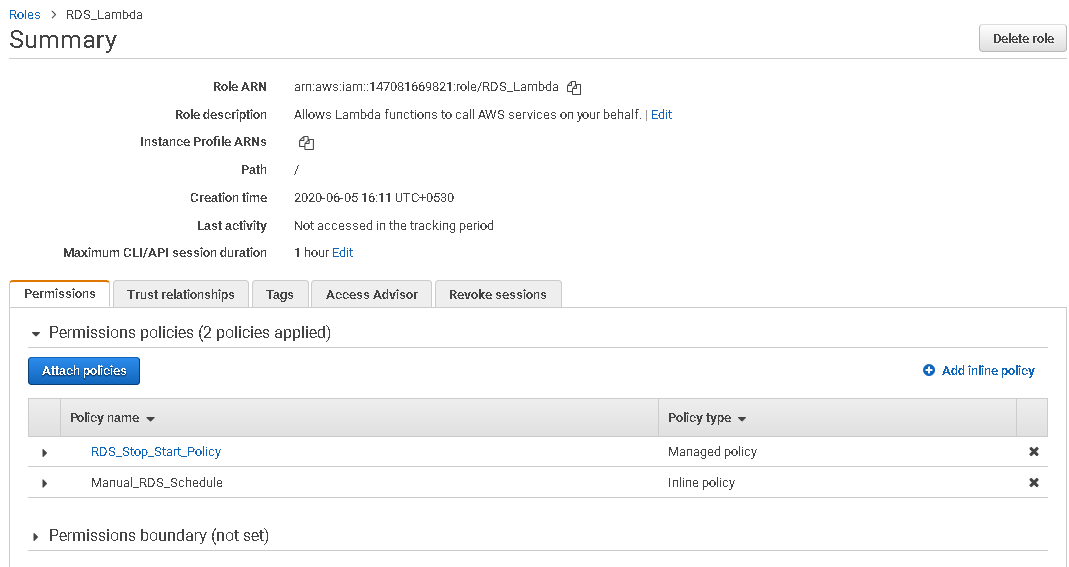Expand the Manual_RDS_Schedule row details
This screenshot has width=1069, height=567.
[44, 484]
